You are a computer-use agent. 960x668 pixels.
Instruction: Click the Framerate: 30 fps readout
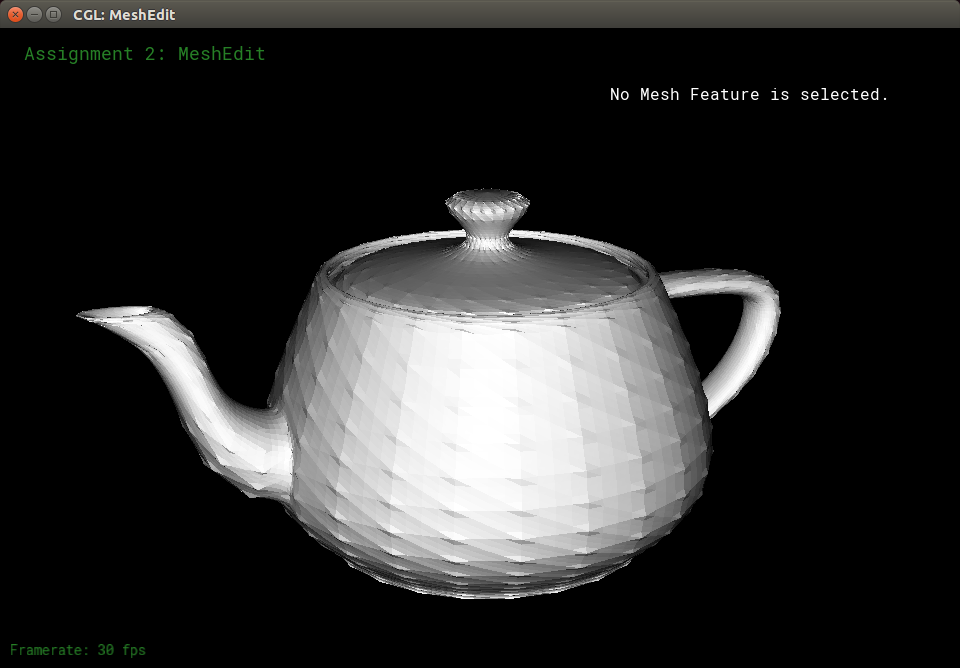click(78, 650)
